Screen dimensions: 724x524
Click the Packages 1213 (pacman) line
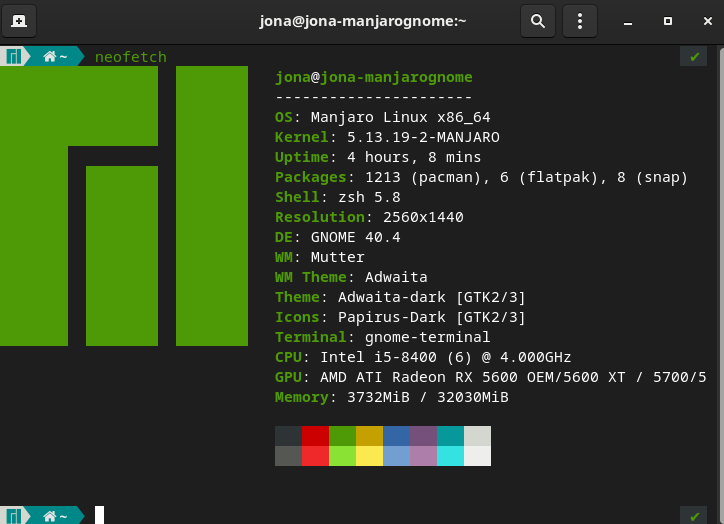click(481, 177)
